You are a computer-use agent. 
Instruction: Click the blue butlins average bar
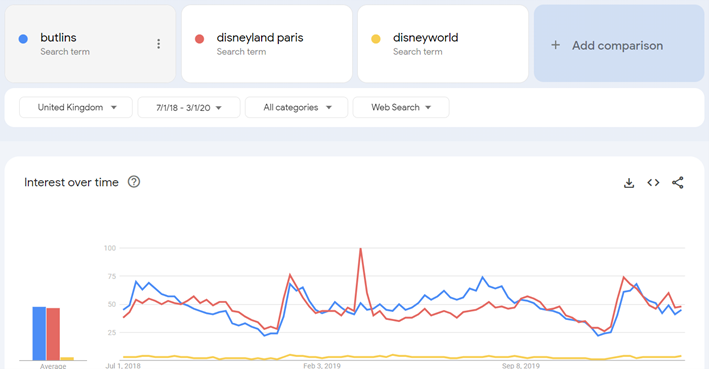tap(39, 334)
